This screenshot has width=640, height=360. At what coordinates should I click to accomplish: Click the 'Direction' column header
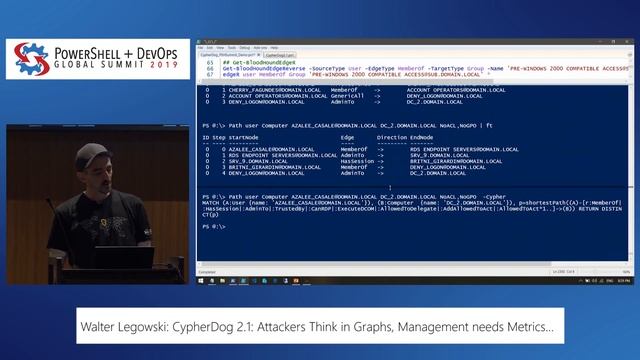pos(392,138)
